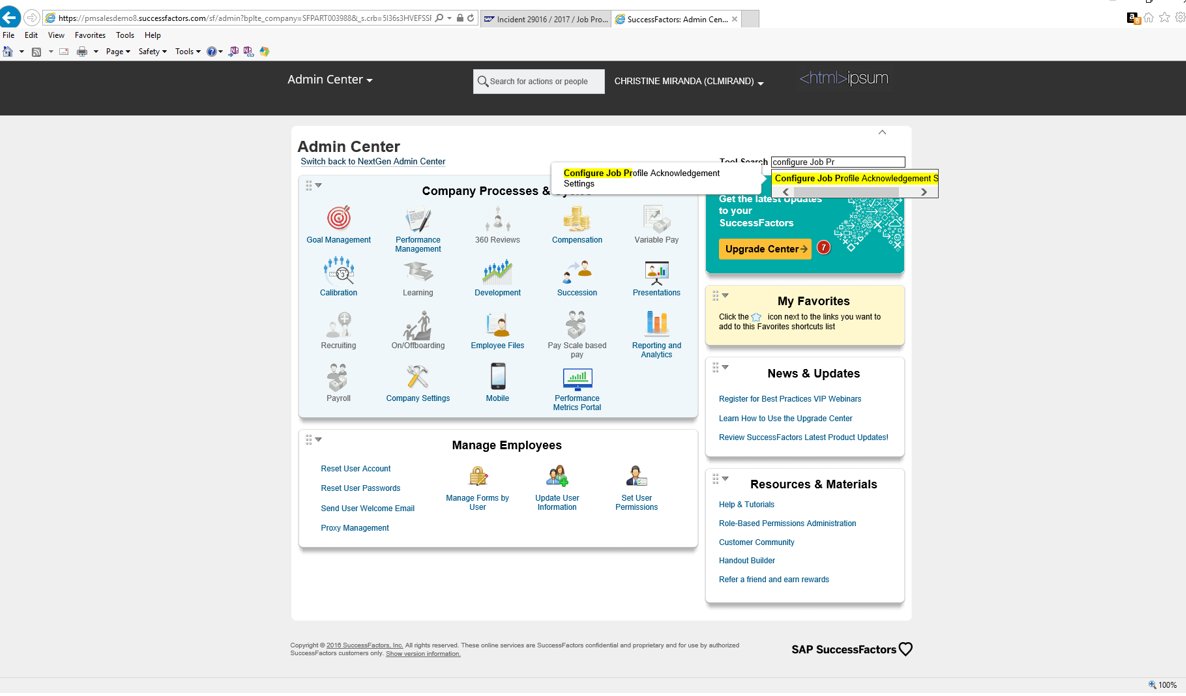
Task: Expand the Admin Center dropdown
Action: tap(330, 79)
